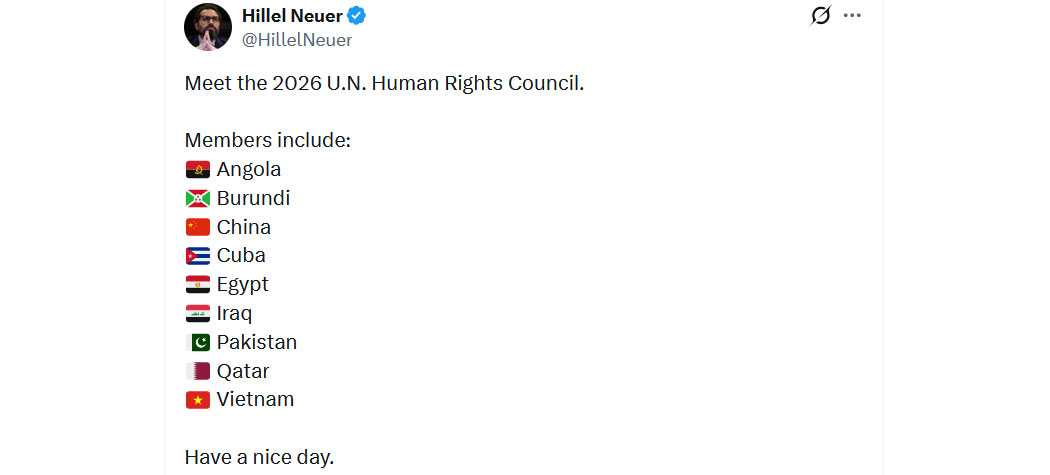Click the word Pakistan in the list
This screenshot has height=475, width=1050.
tap(256, 342)
